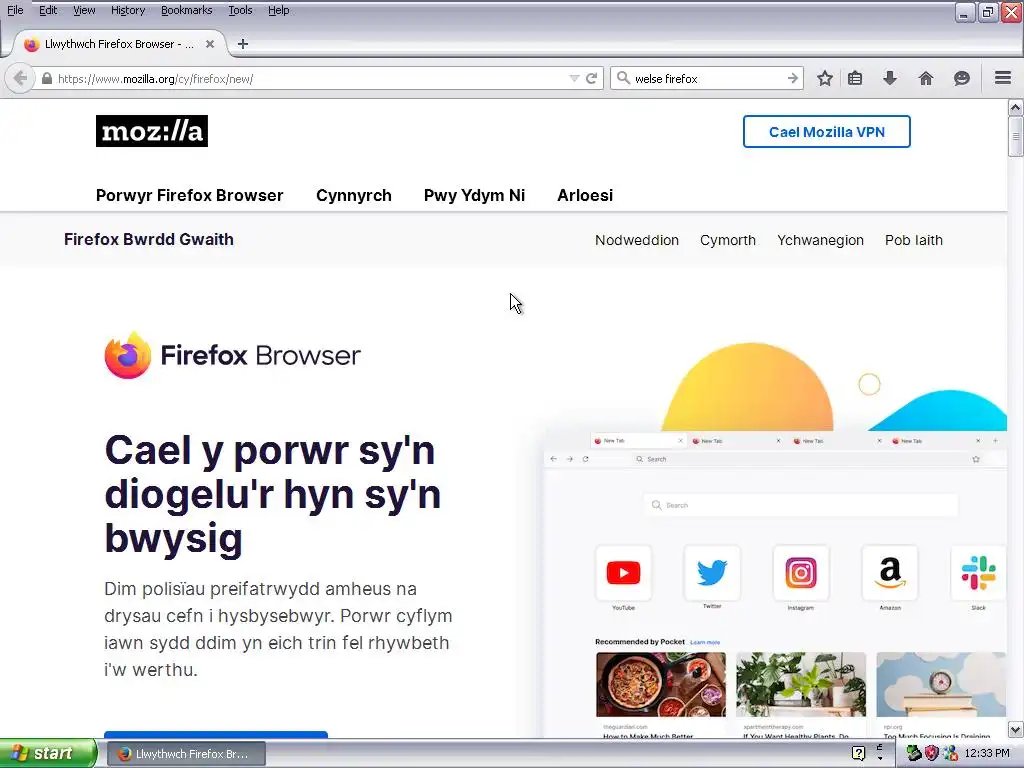Image resolution: width=1024 pixels, height=768 pixels.
Task: Submit search with the go arrow
Action: coord(793,78)
